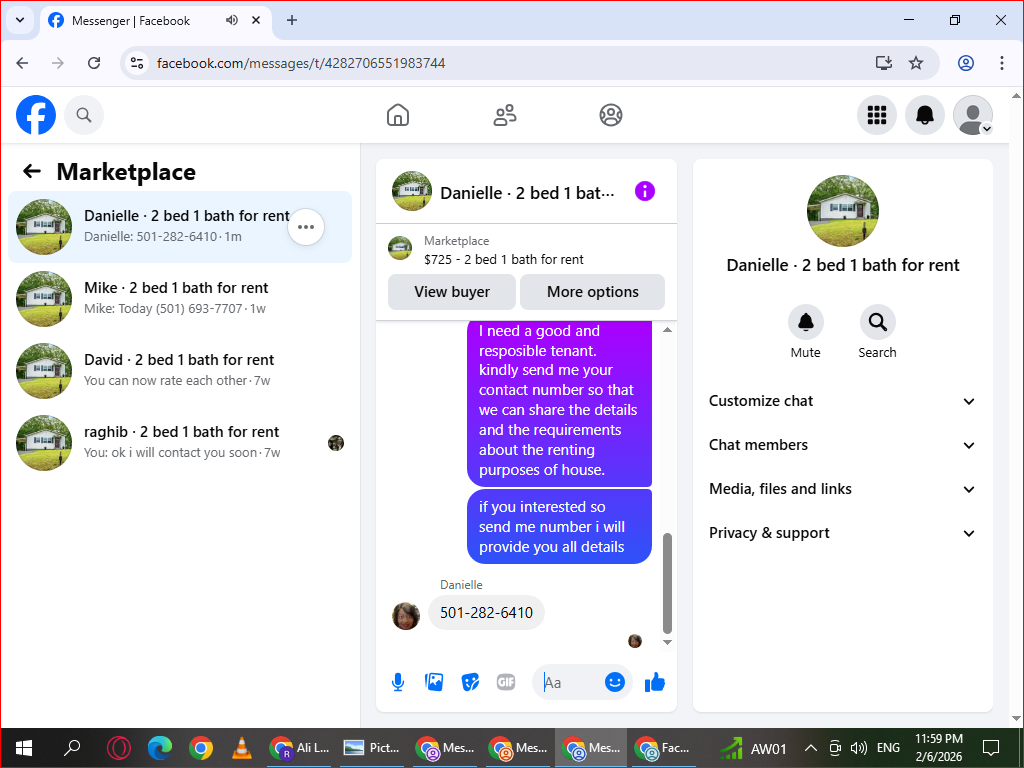Open the Facebook menu grid icon
Image resolution: width=1024 pixels, height=768 pixels.
[x=876, y=115]
